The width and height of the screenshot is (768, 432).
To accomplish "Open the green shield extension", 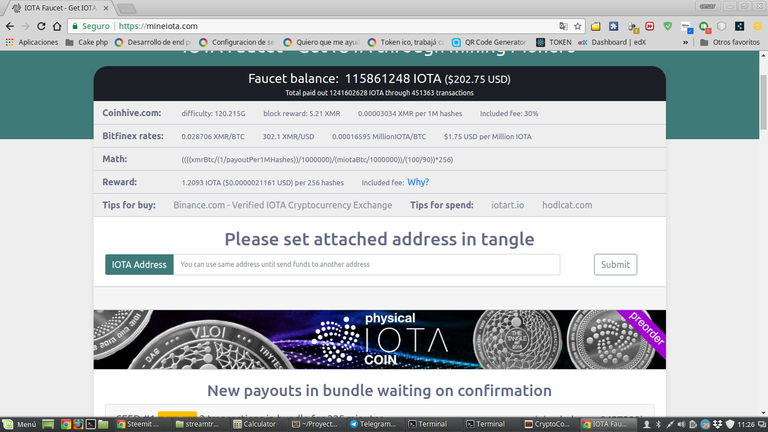I will point(668,26).
